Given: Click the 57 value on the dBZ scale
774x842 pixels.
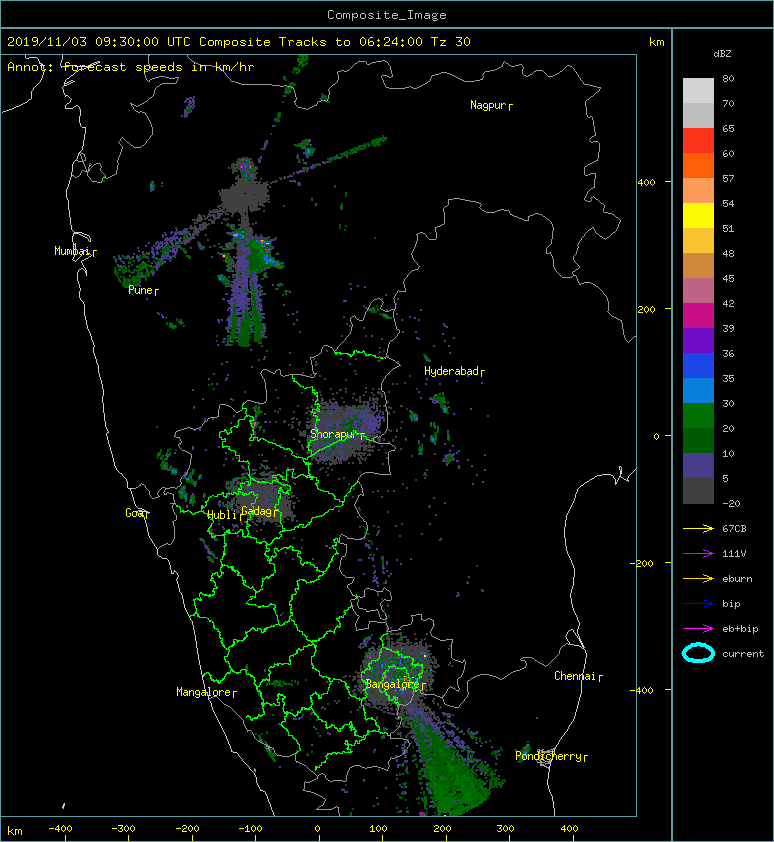Looking at the screenshot, I should [x=728, y=178].
